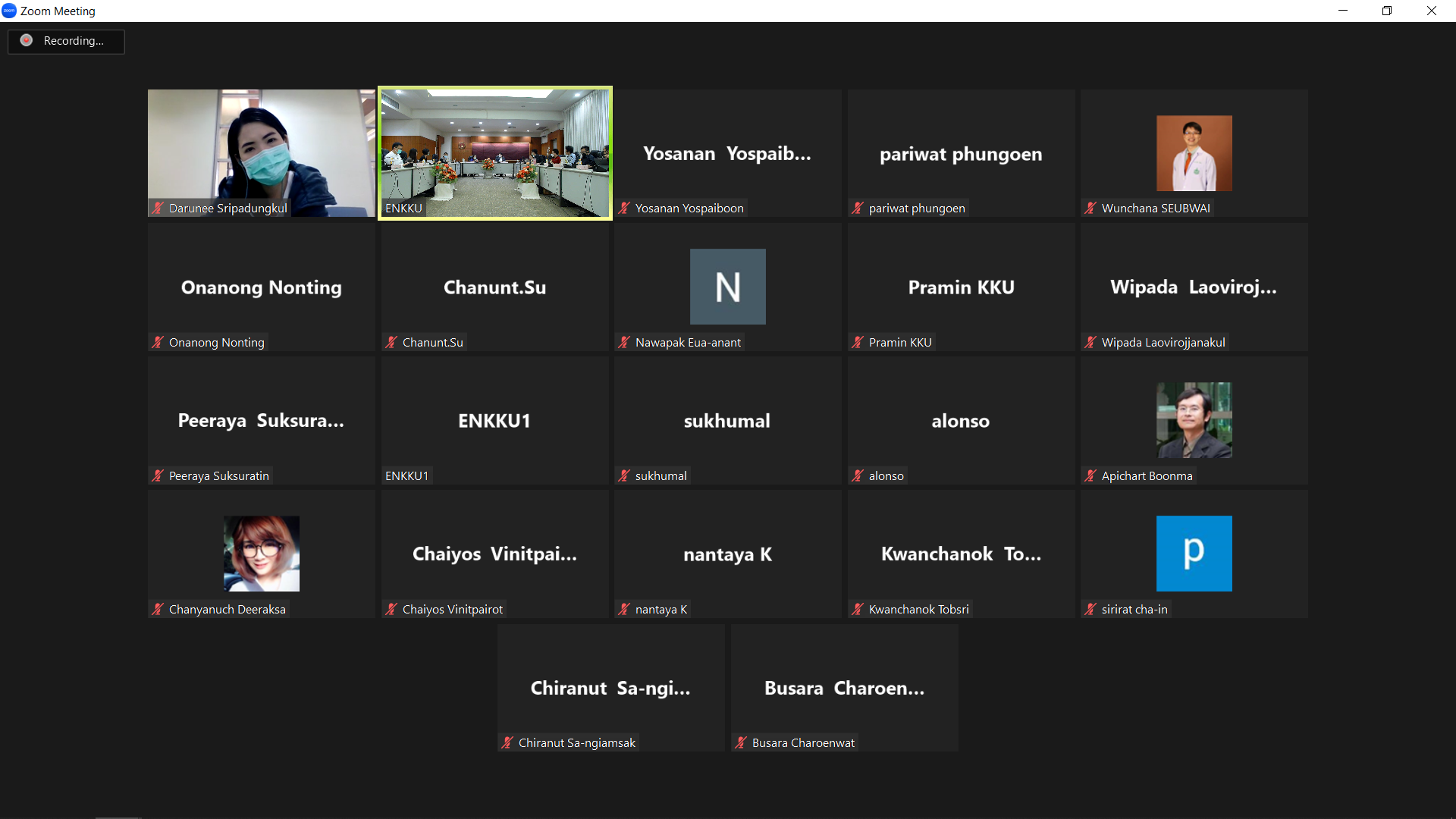This screenshot has width=1456, height=819.
Task: Select the large Chanunt.Su participant name
Action: (x=494, y=287)
